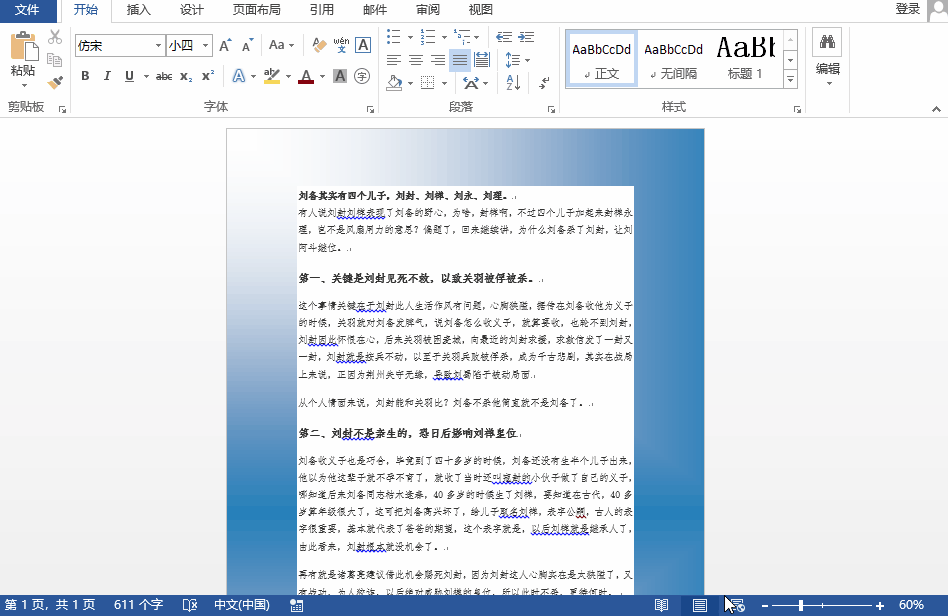Open font size dropdown showing 小四
Image resolution: width=948 pixels, height=616 pixels.
(x=206, y=45)
